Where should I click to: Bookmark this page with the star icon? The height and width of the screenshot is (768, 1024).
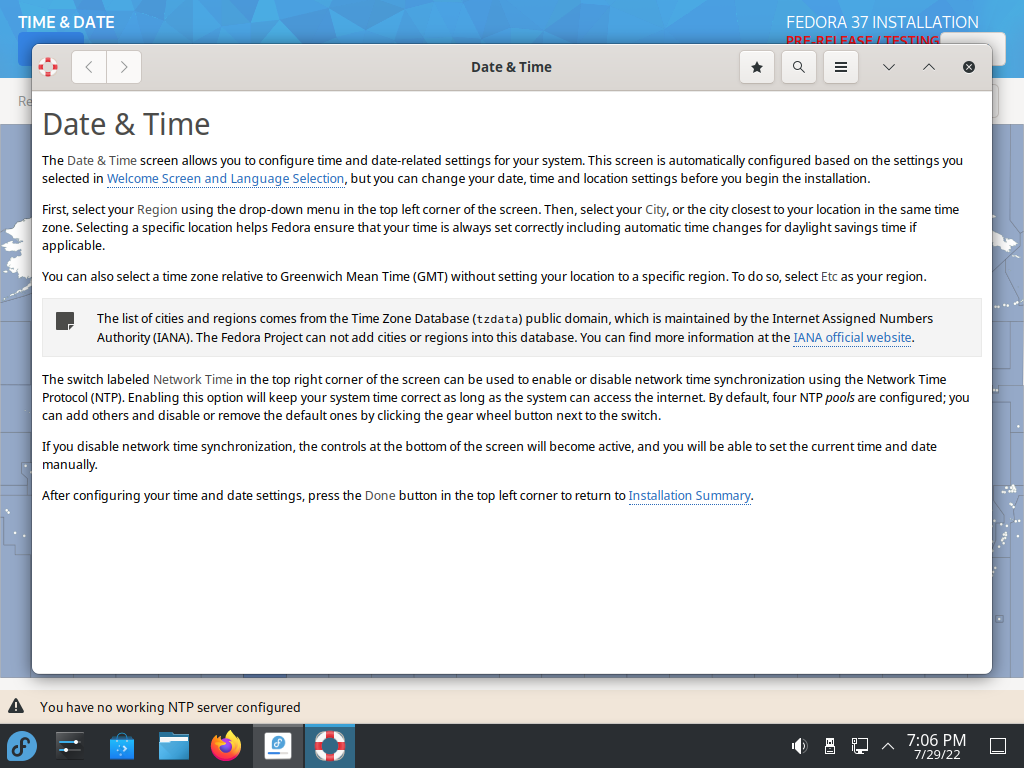pyautogui.click(x=757, y=67)
